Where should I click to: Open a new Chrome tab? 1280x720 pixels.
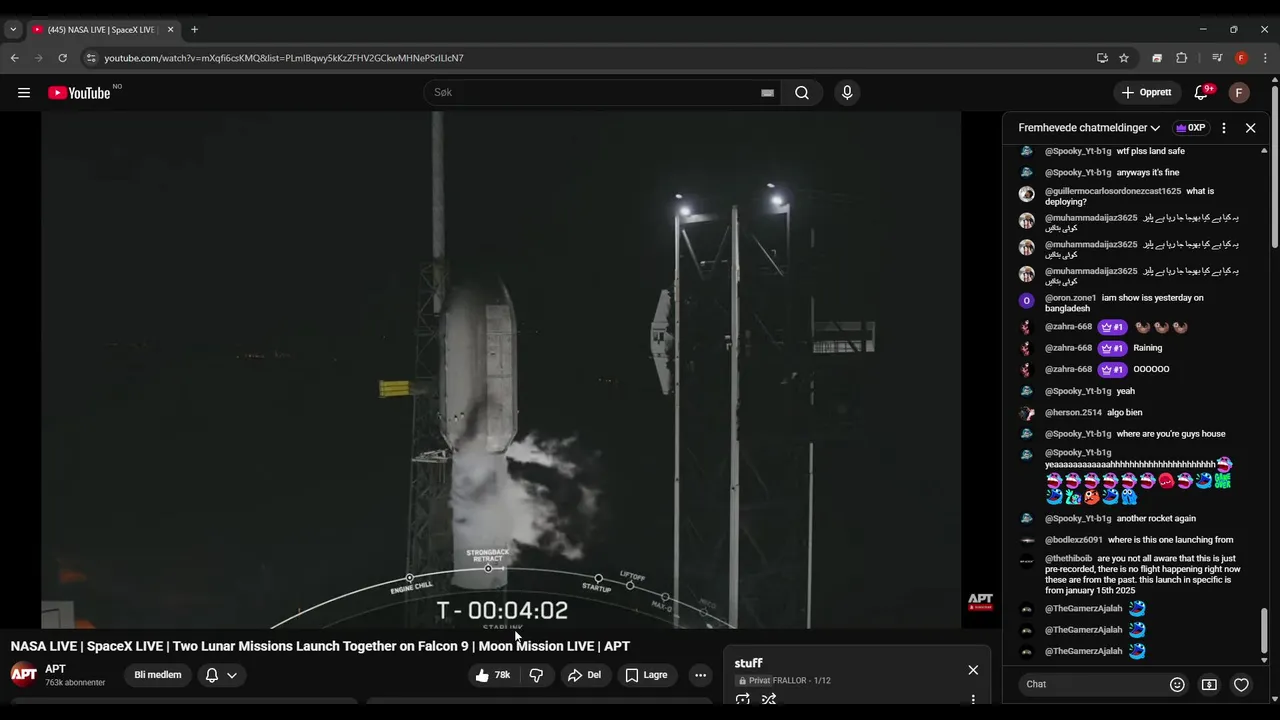(x=194, y=30)
